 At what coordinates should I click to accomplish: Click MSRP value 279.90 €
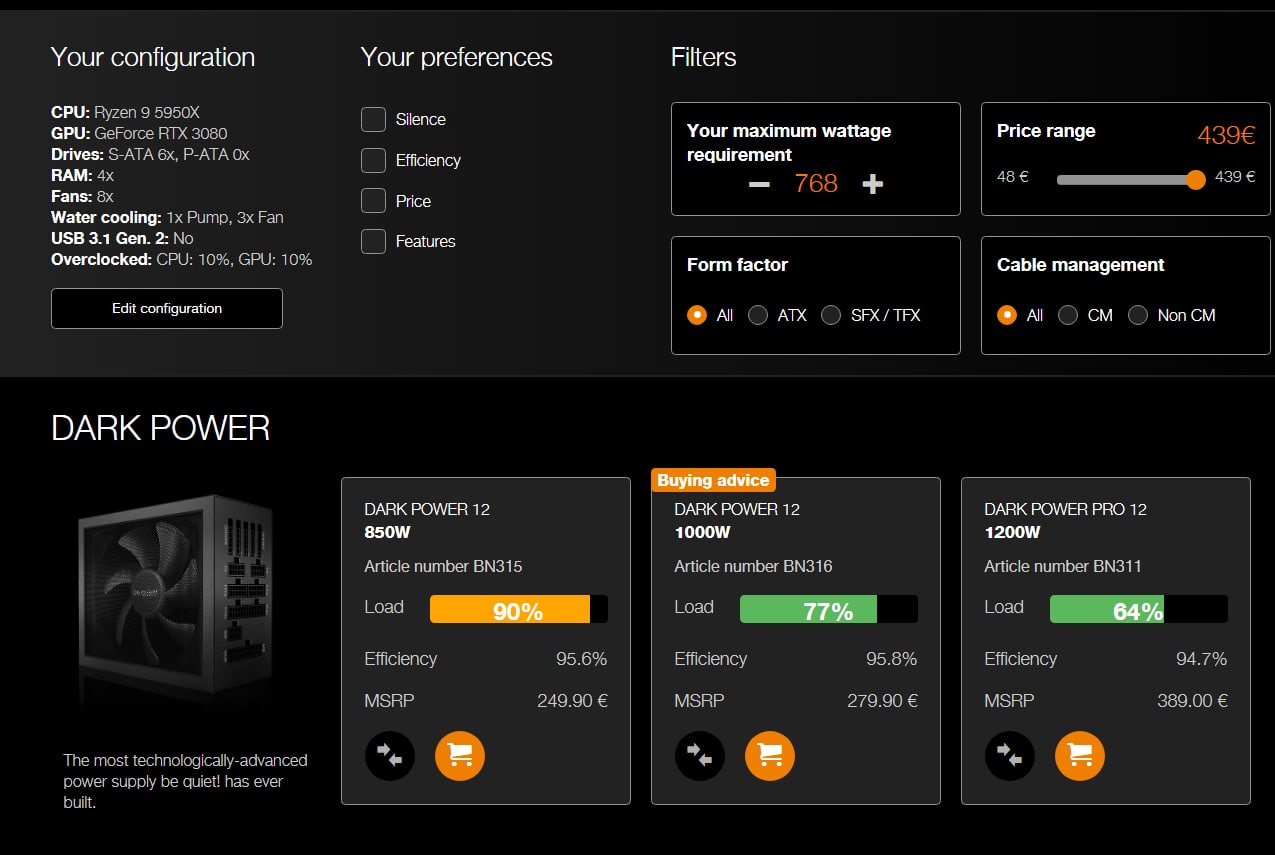(882, 701)
